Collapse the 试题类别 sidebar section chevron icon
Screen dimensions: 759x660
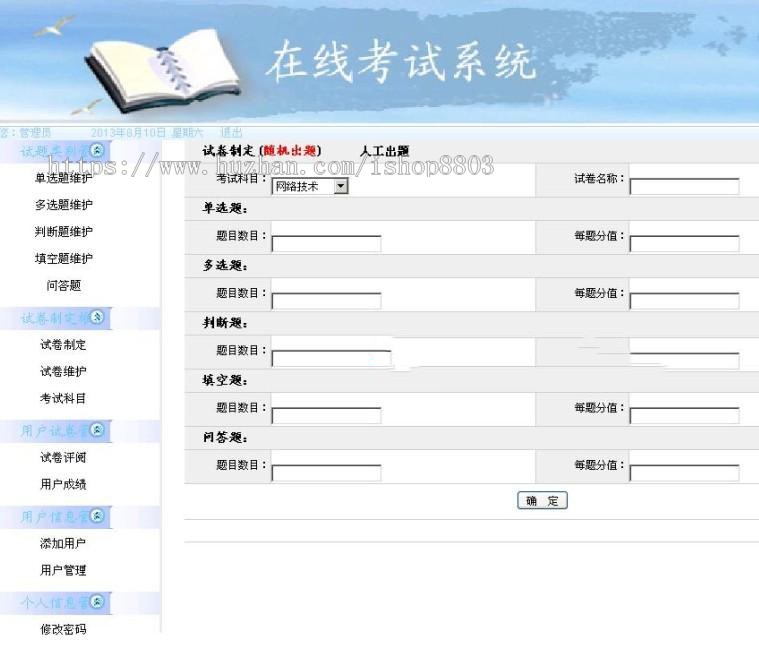(97, 151)
